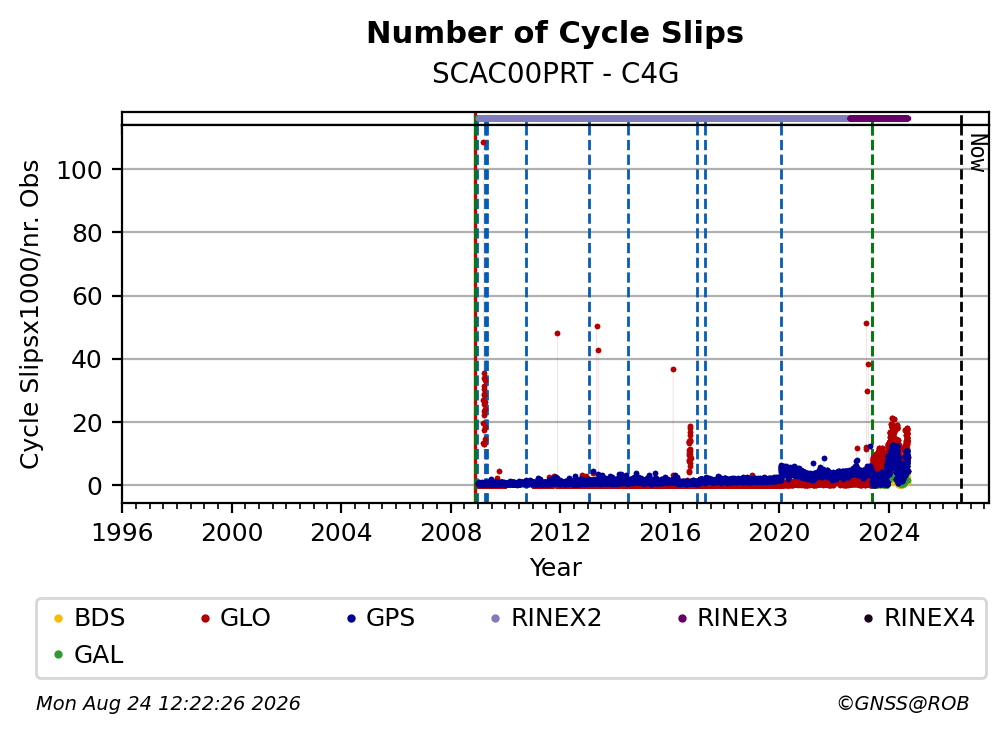Click the purple RINEX3 availability bar

(x=879, y=118)
